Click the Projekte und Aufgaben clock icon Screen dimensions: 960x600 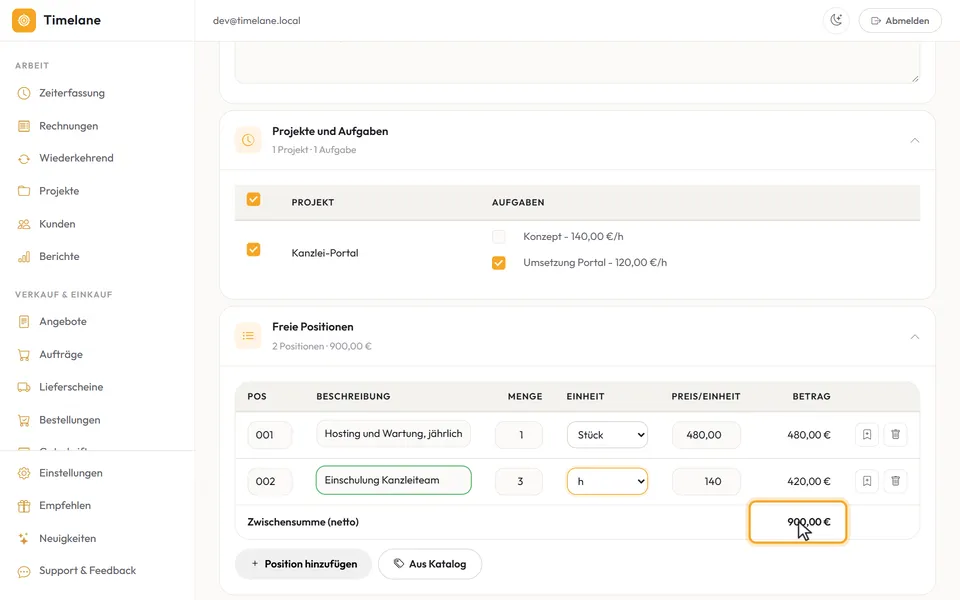[x=248, y=140]
